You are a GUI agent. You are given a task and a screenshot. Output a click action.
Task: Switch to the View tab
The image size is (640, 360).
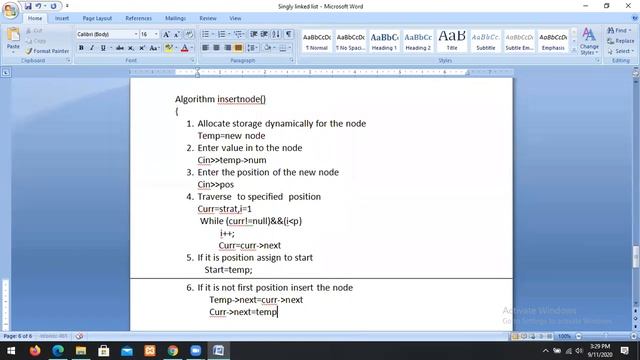(x=235, y=18)
